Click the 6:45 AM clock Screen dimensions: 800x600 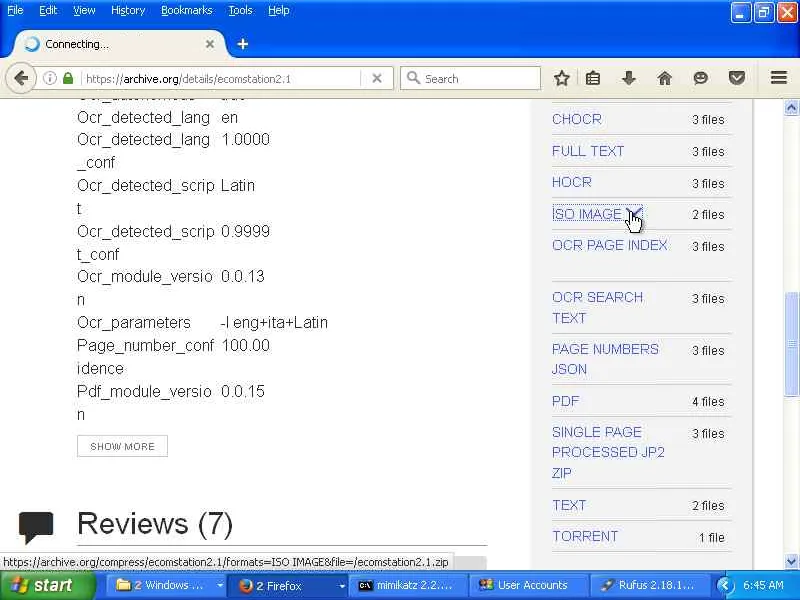[x=763, y=585]
